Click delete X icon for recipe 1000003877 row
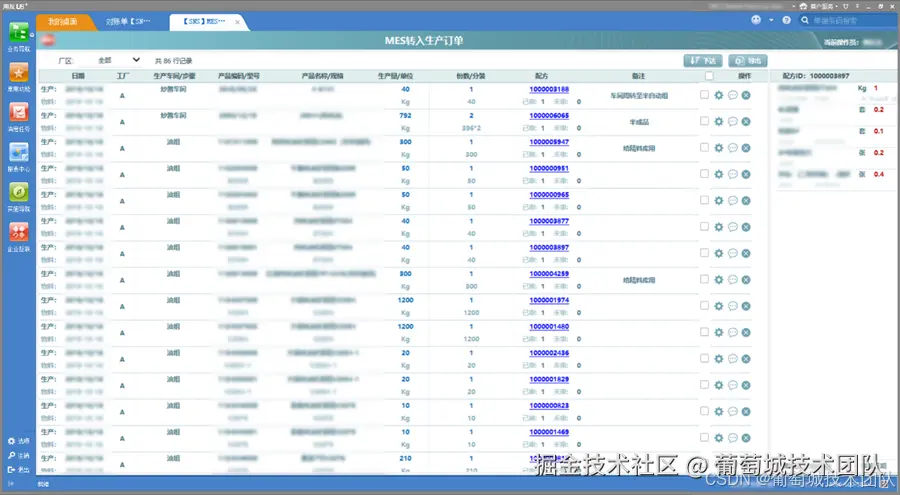 (746, 227)
